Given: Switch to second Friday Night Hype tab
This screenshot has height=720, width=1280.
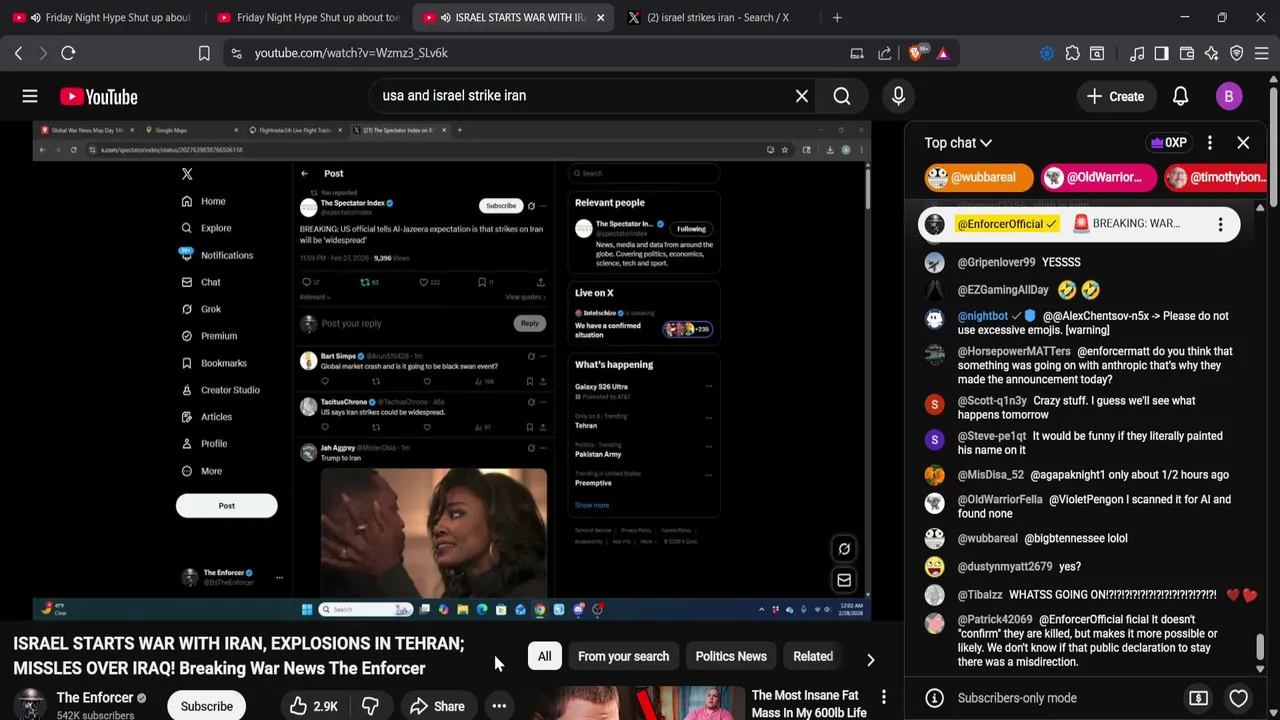Looking at the screenshot, I should (x=308, y=17).
